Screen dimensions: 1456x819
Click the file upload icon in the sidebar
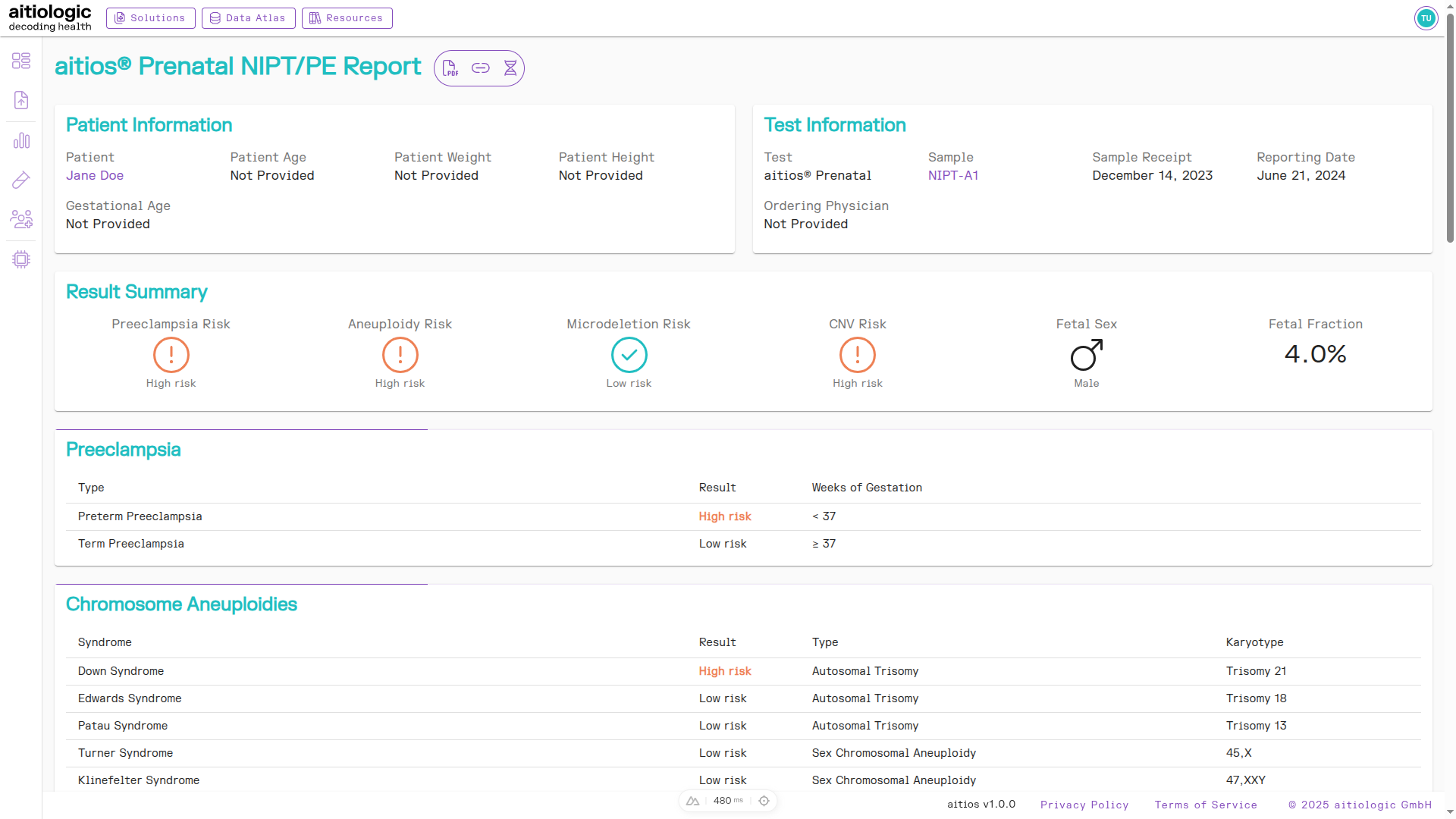21,100
